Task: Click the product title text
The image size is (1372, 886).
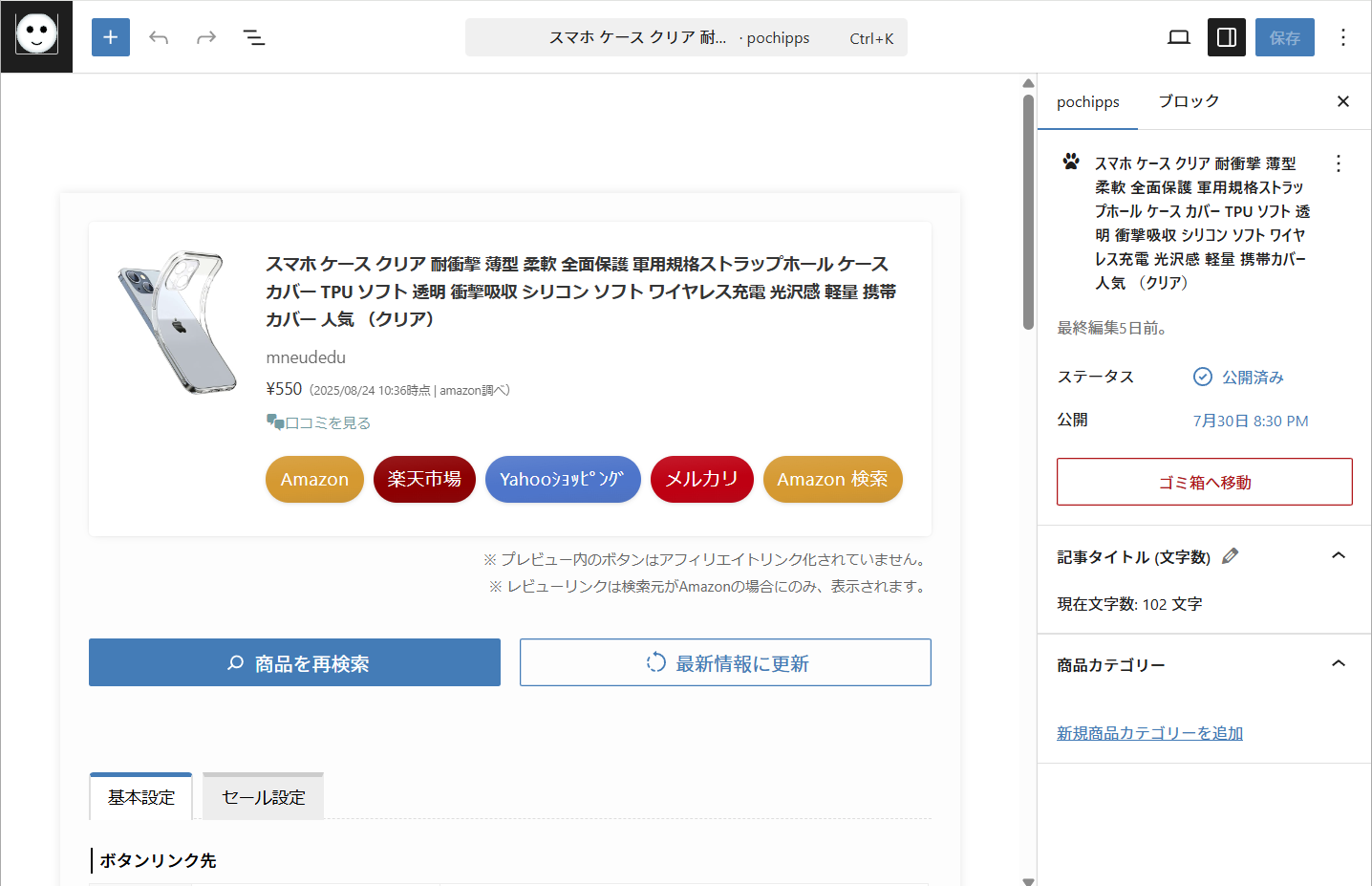Action: 581,291
